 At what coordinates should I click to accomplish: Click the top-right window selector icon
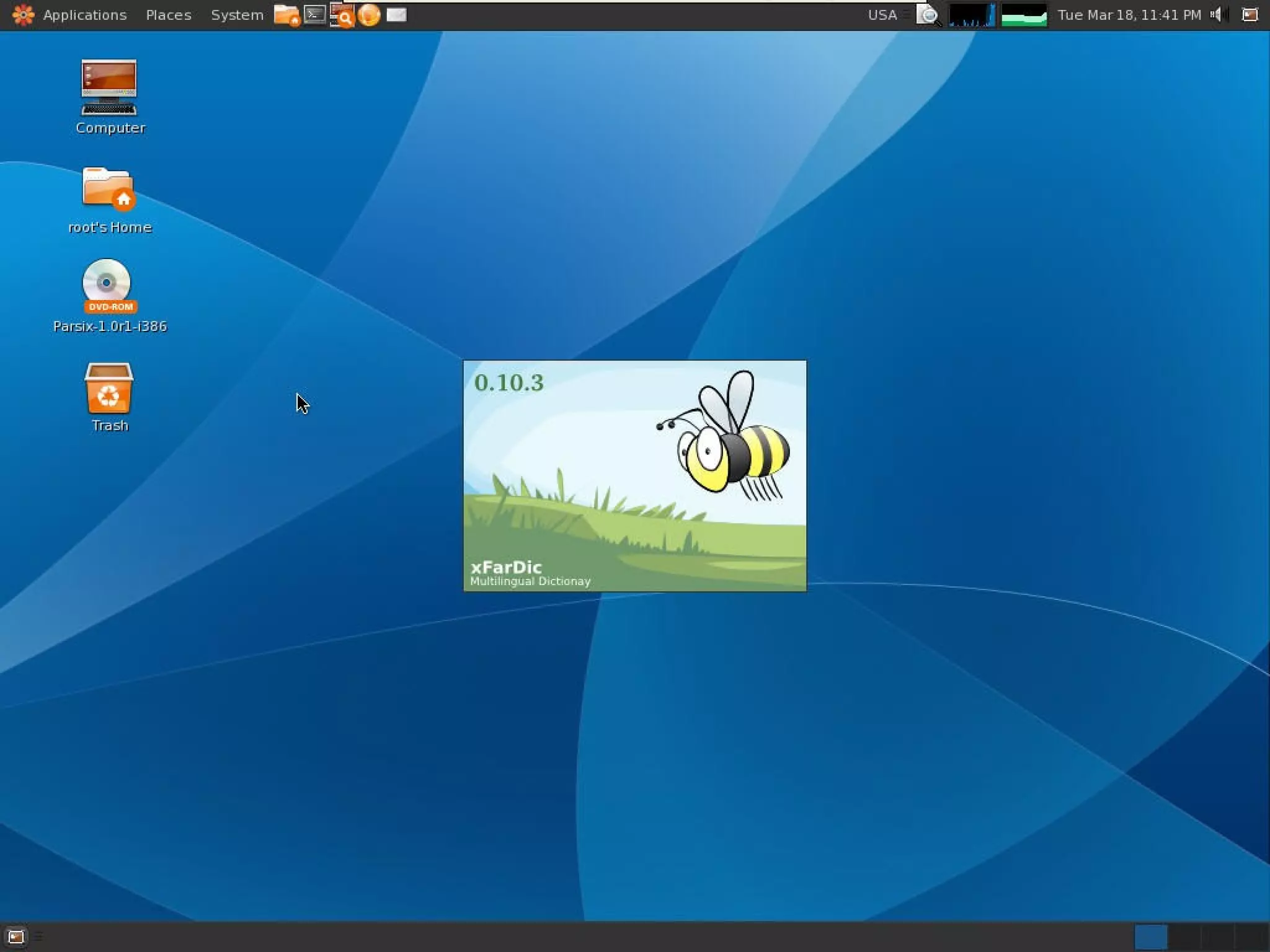pyautogui.click(x=1250, y=15)
